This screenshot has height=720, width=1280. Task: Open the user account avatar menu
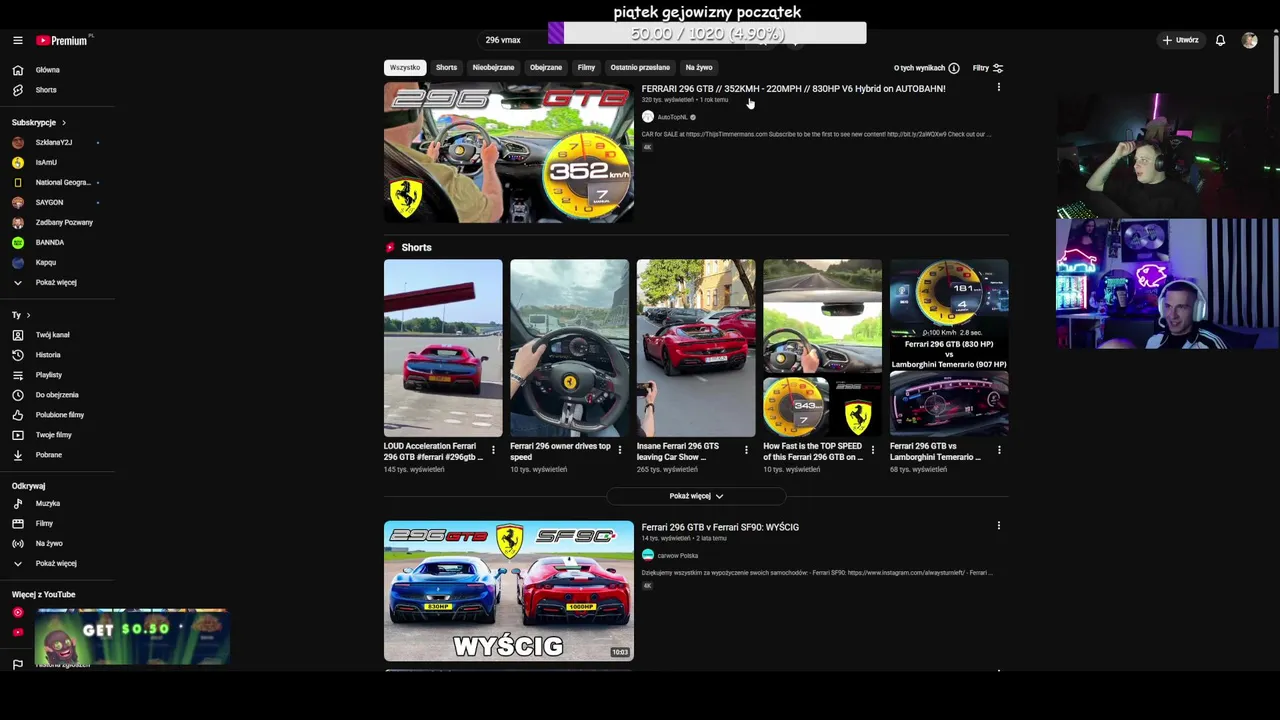coord(1249,40)
